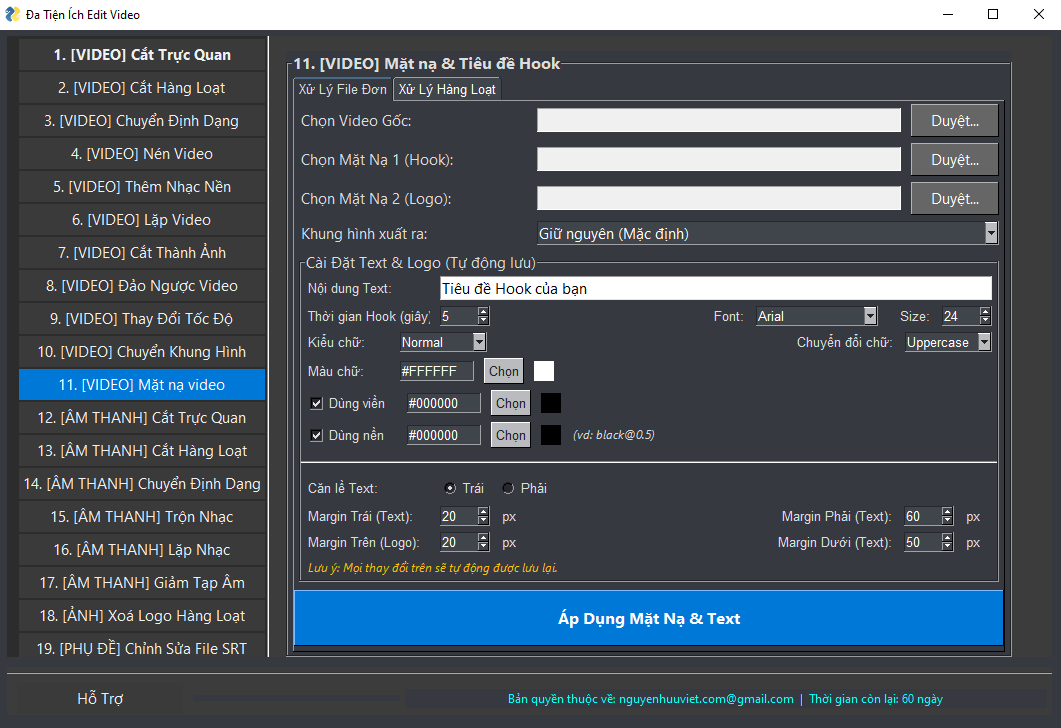Image resolution: width=1061 pixels, height=728 pixels.
Task: Click Áp Dụng Mặt Nạ & Text button
Action: click(x=649, y=618)
